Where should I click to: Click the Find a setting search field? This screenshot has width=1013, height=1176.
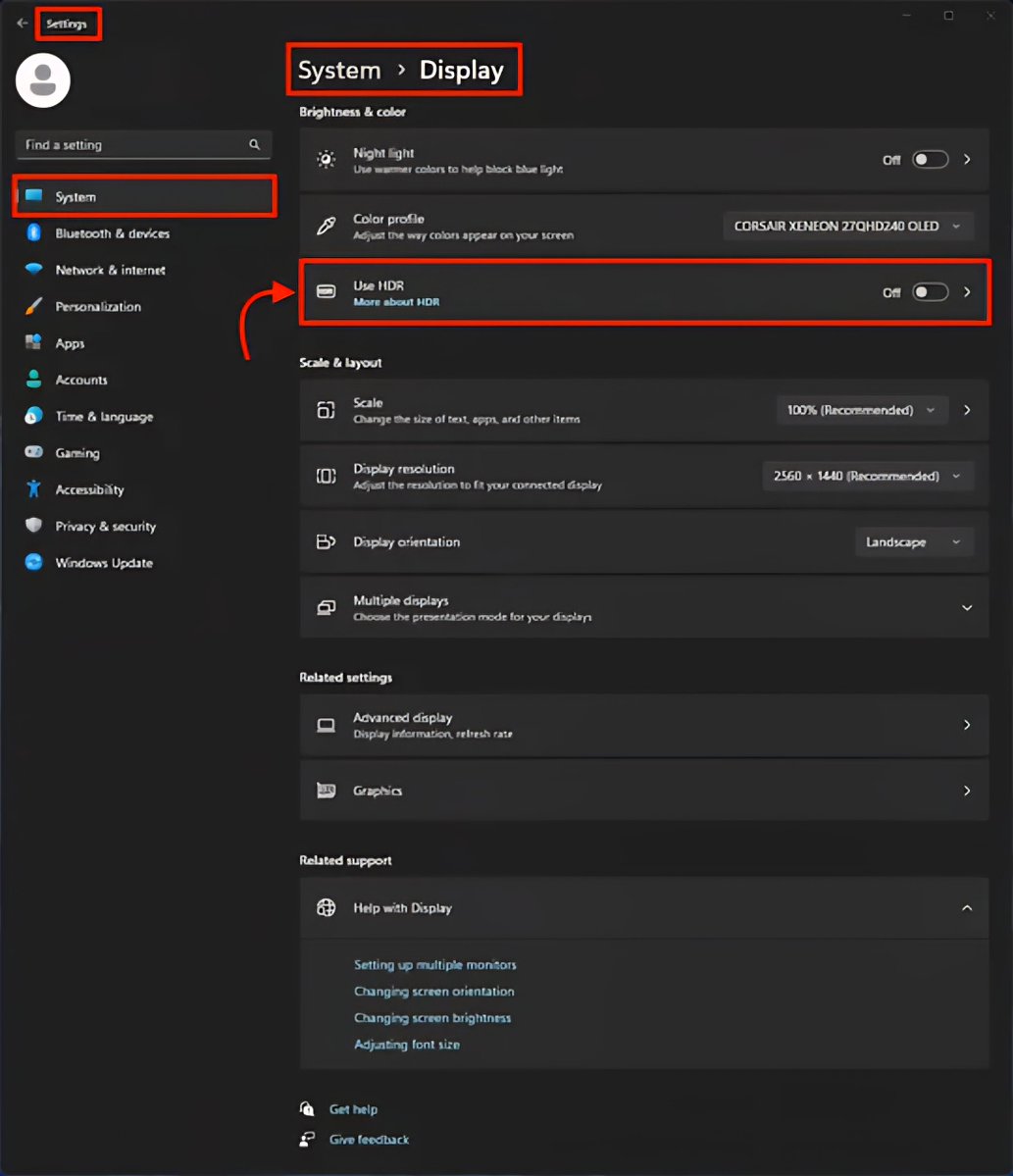coord(143,144)
